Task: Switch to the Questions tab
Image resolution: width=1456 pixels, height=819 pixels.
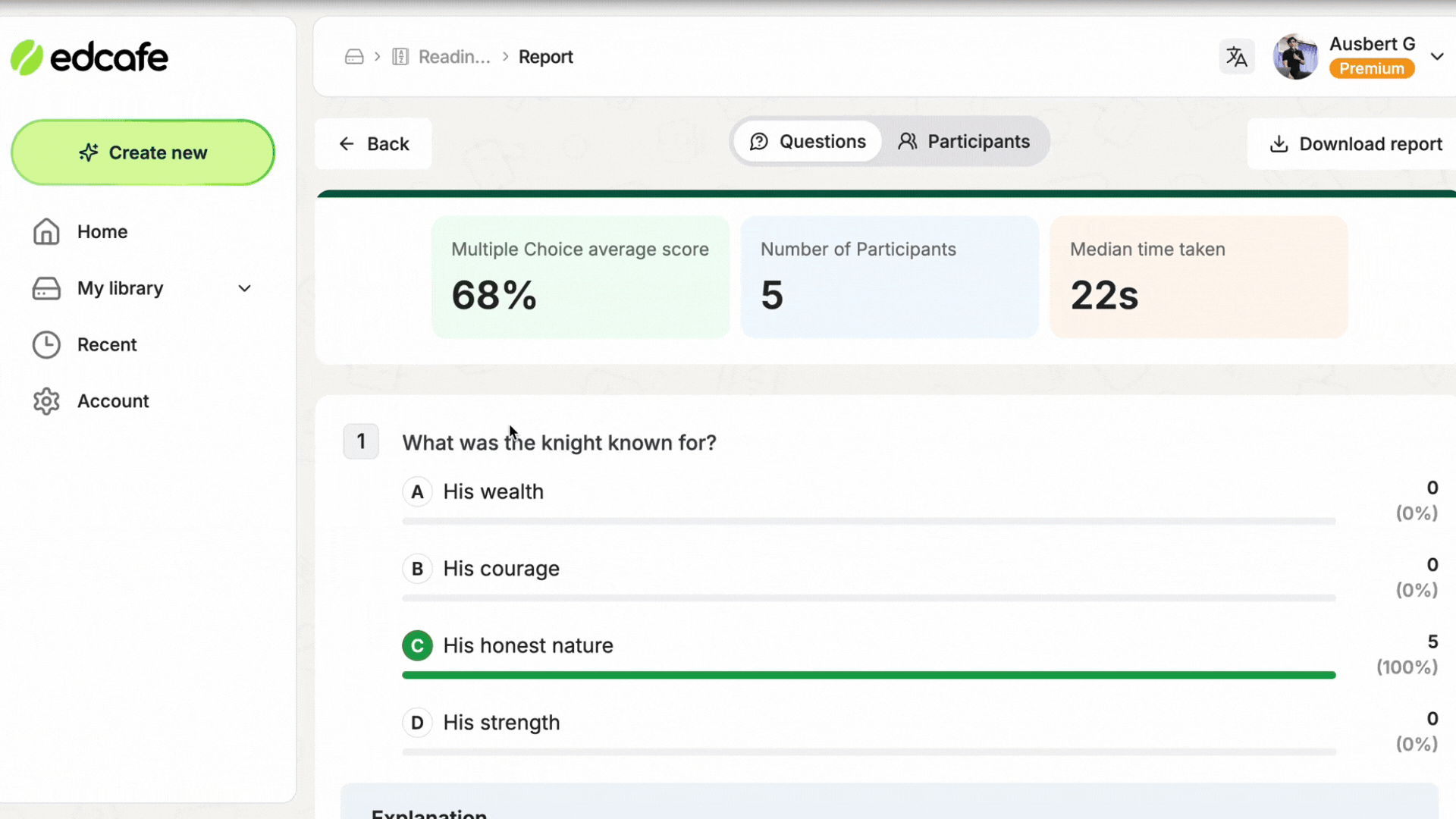Action: tap(807, 141)
